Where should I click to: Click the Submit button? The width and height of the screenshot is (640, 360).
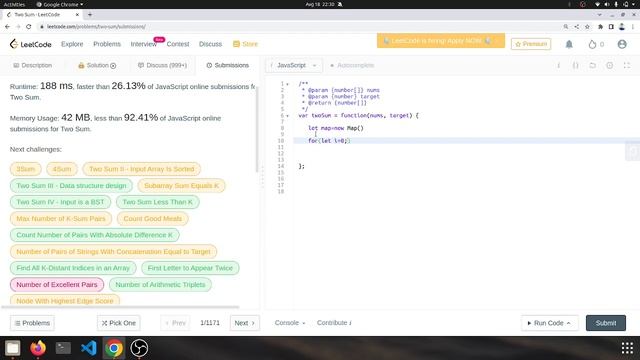[x=606, y=323]
